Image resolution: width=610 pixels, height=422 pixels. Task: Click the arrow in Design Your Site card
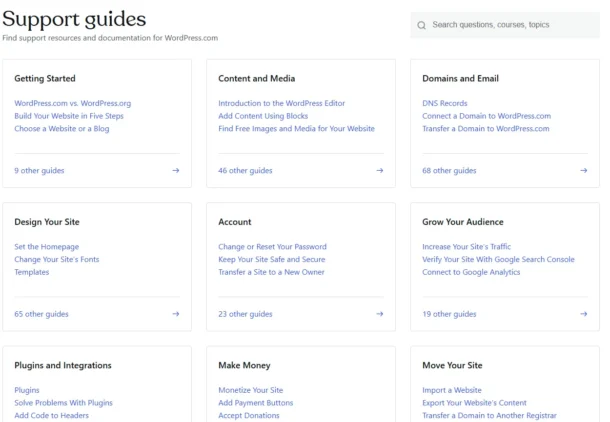tap(176, 314)
